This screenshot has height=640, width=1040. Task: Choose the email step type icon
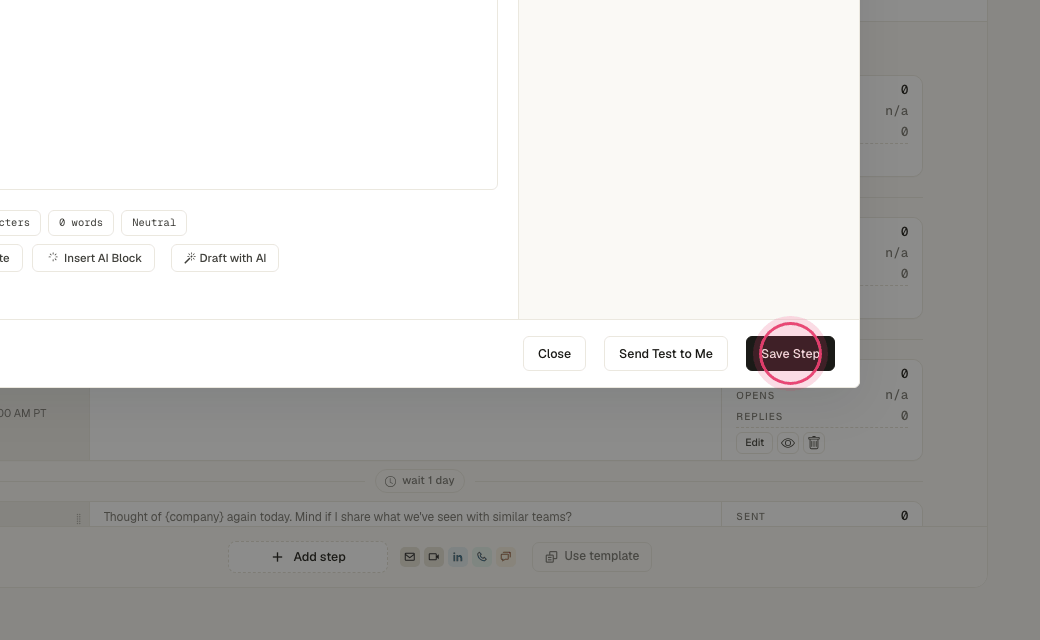[x=410, y=557]
